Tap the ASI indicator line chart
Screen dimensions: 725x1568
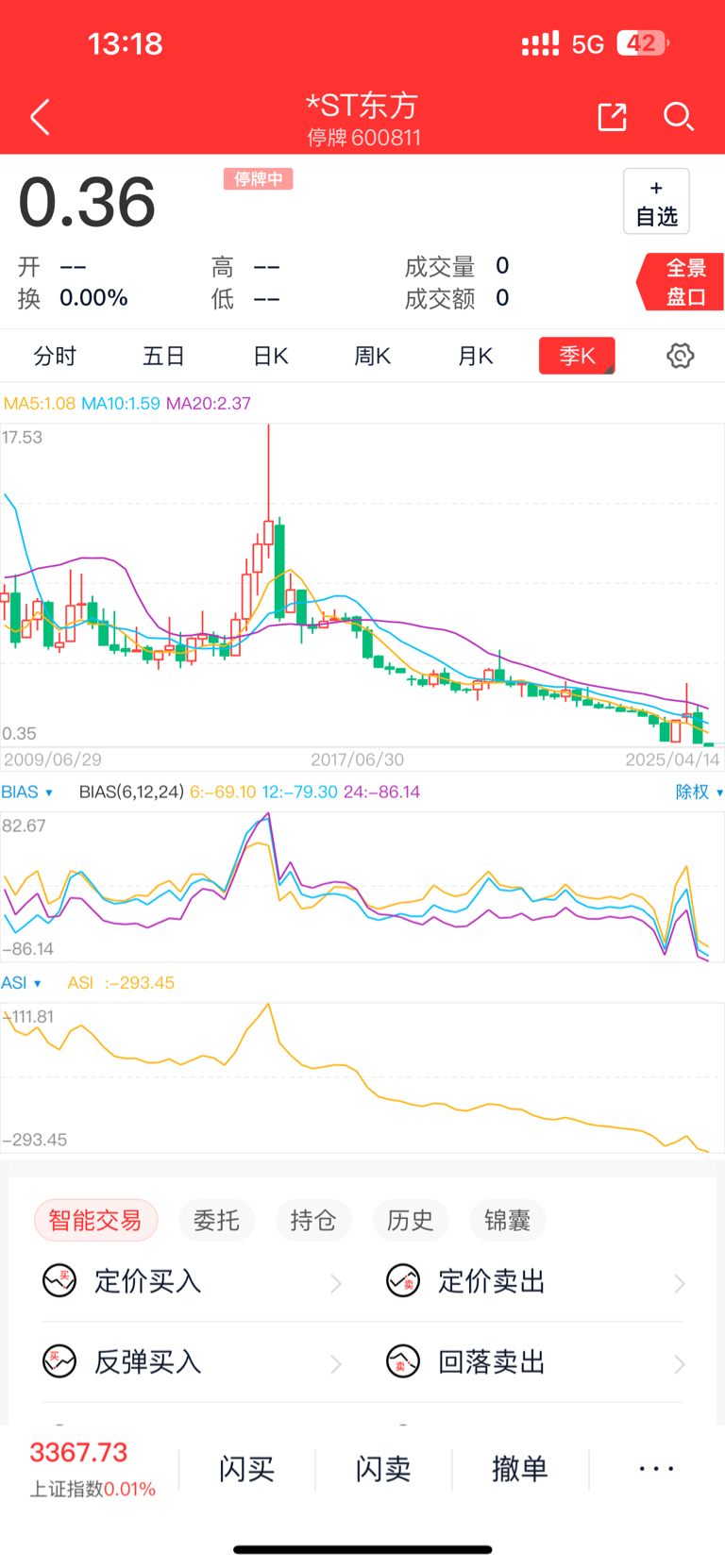tap(362, 1077)
